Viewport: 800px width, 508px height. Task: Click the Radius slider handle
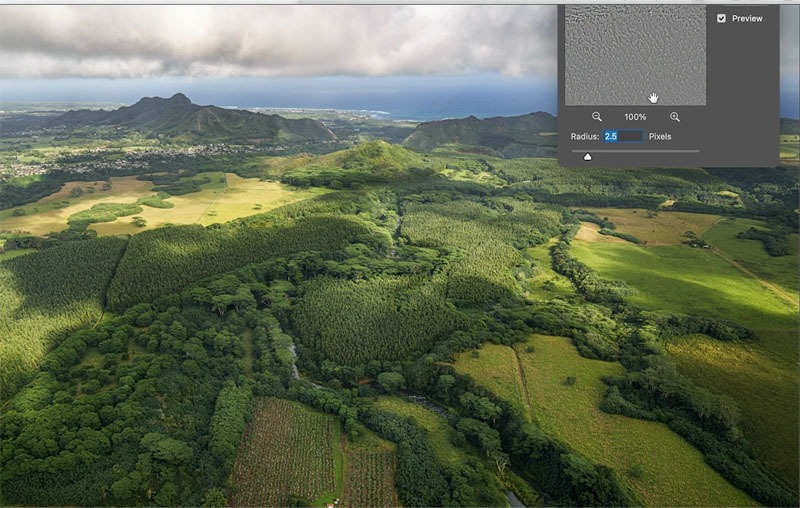[587, 157]
